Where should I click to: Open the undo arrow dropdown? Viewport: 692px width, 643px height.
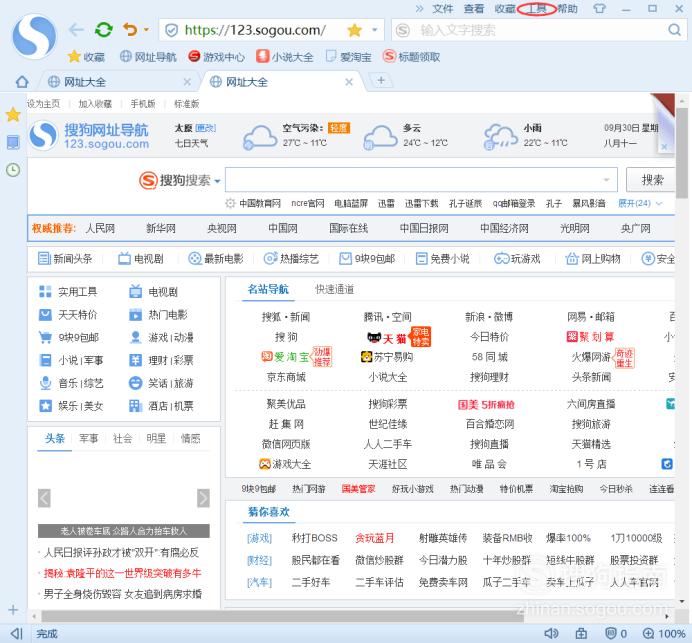pos(146,30)
